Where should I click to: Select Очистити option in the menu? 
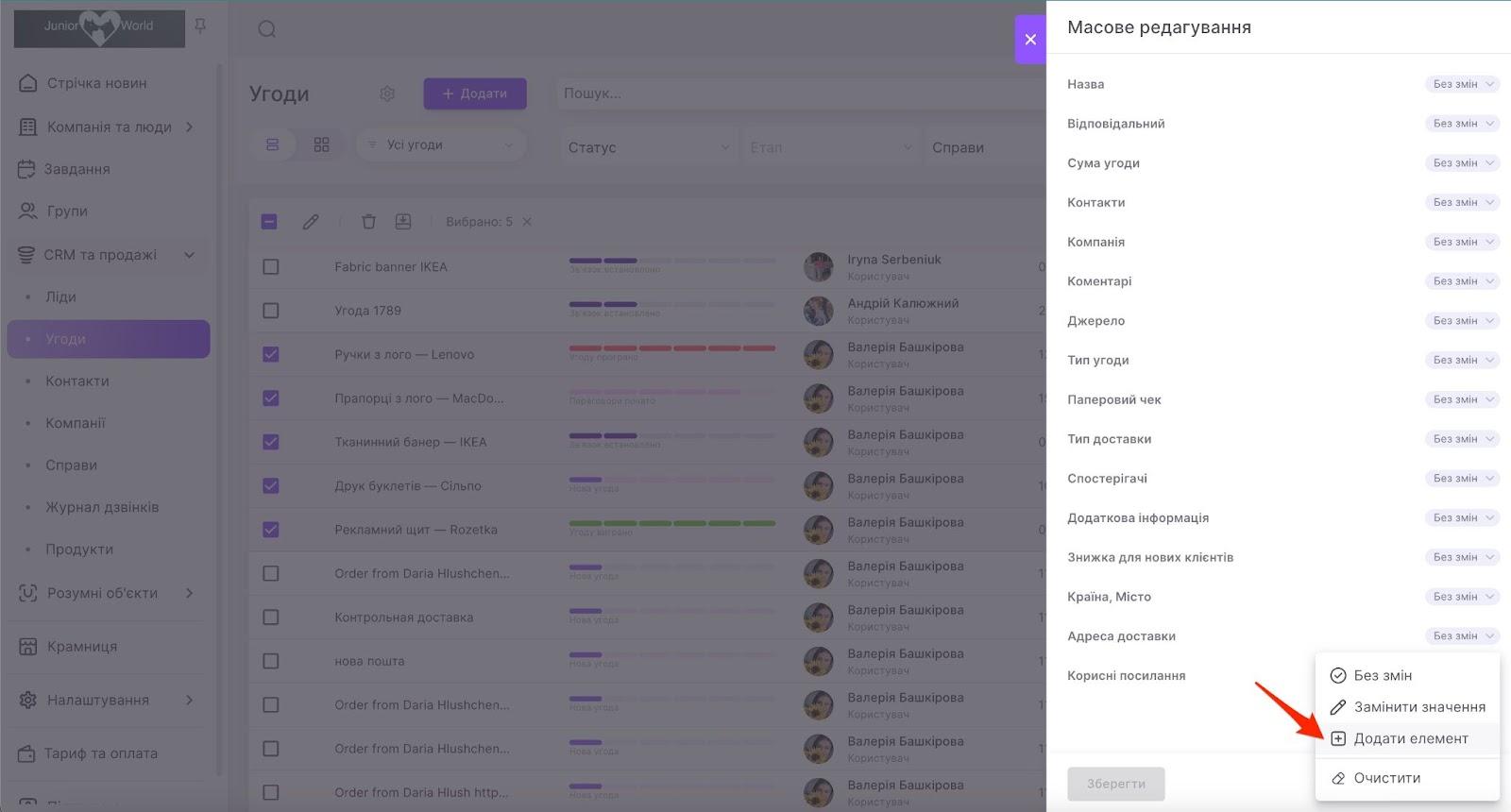pyautogui.click(x=1386, y=778)
